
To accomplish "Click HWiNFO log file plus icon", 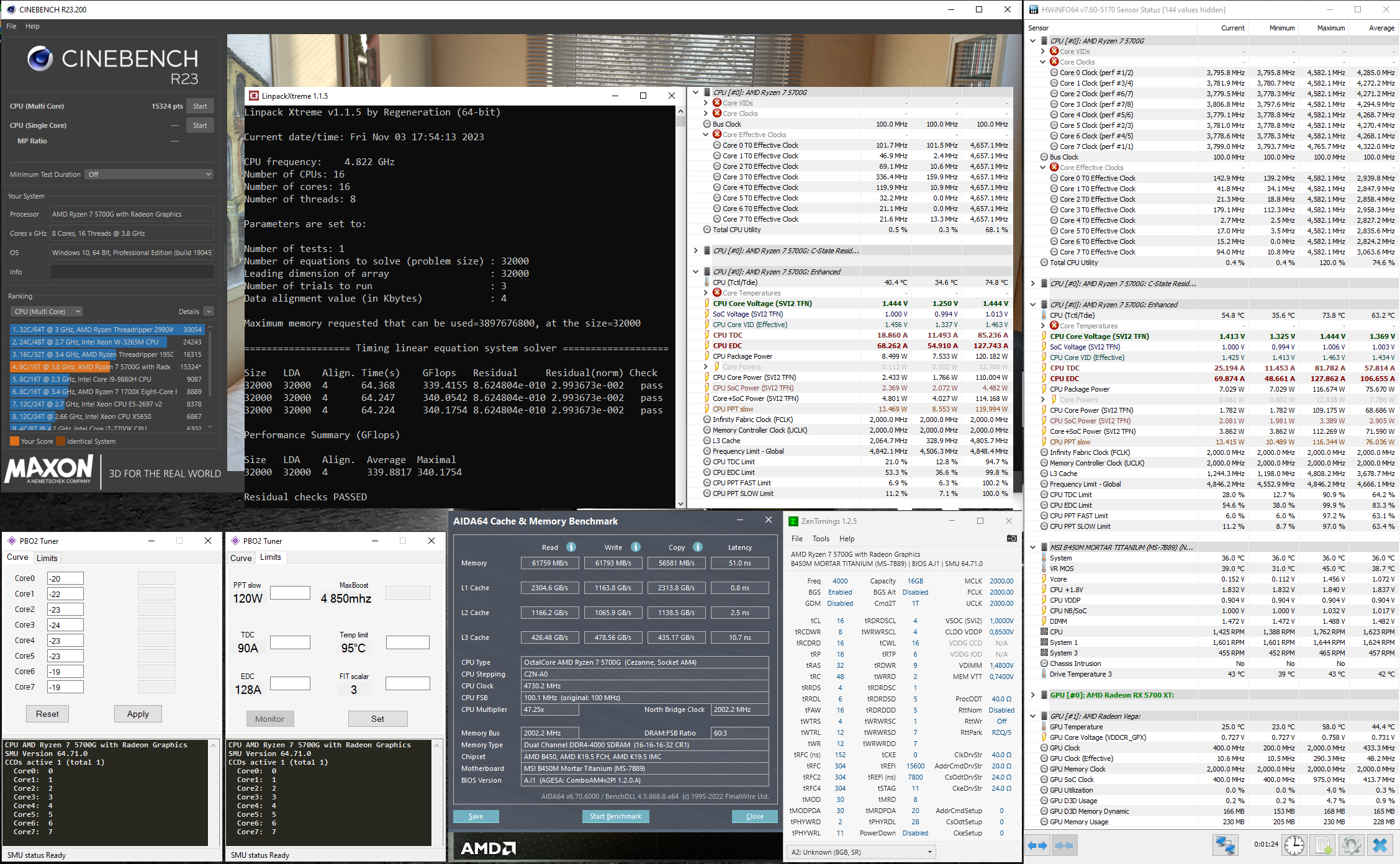I will pos(1322,845).
